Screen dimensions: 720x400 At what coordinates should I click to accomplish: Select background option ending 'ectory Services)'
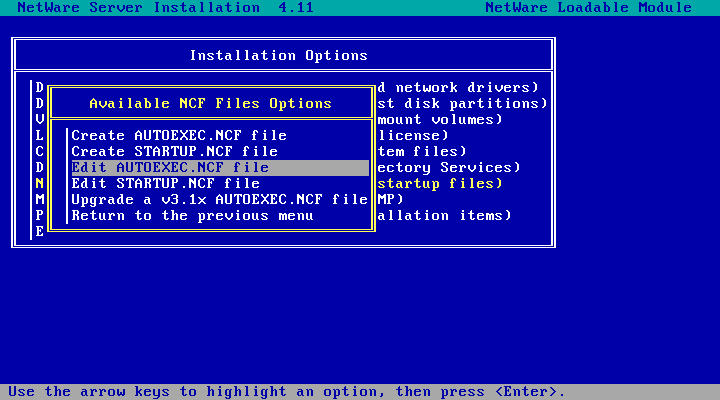tap(449, 168)
